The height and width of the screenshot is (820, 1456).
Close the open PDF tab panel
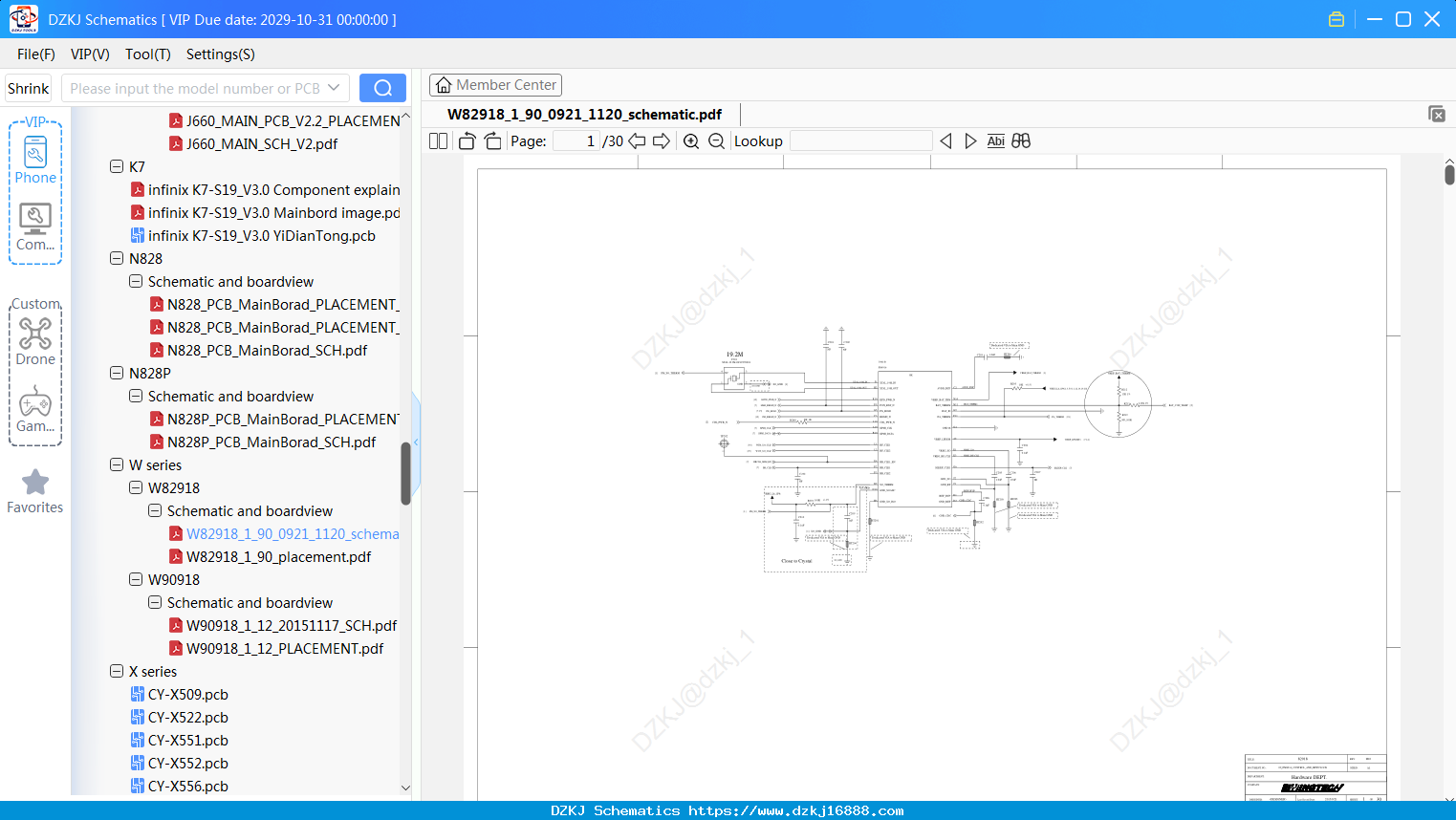[1437, 114]
